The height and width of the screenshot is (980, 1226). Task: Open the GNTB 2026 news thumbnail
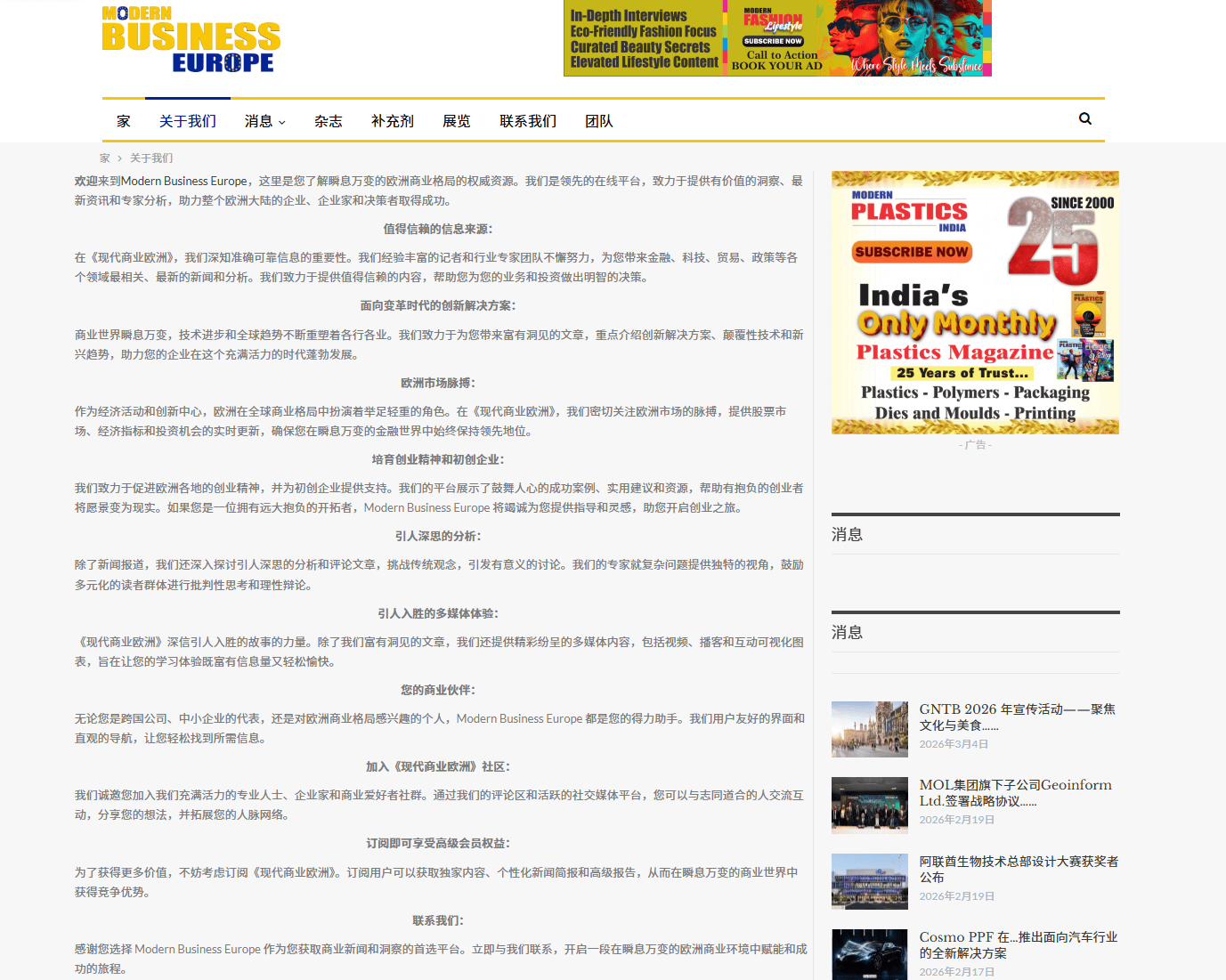(x=869, y=729)
